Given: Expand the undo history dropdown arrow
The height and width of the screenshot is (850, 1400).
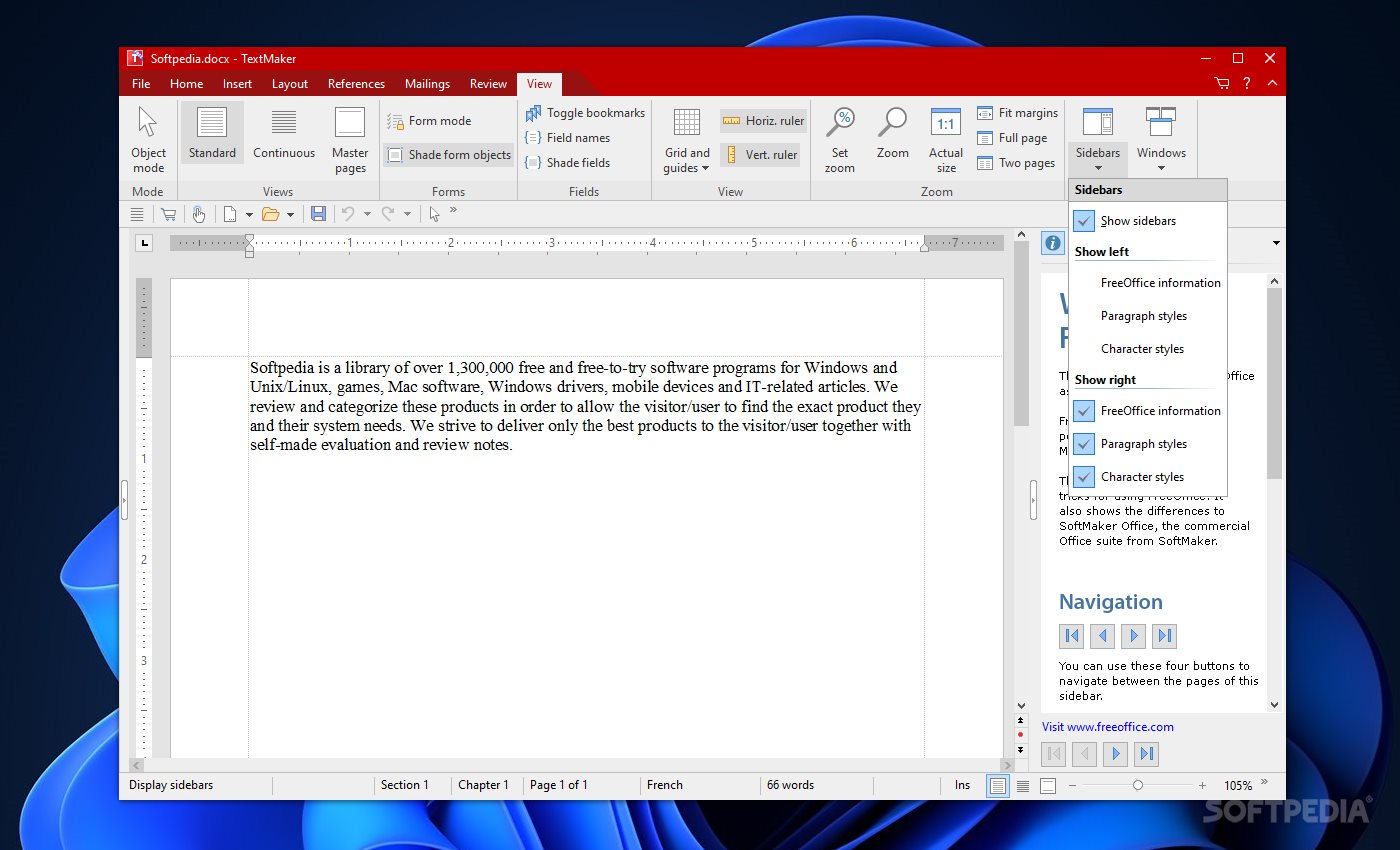Looking at the screenshot, I should click(x=367, y=214).
